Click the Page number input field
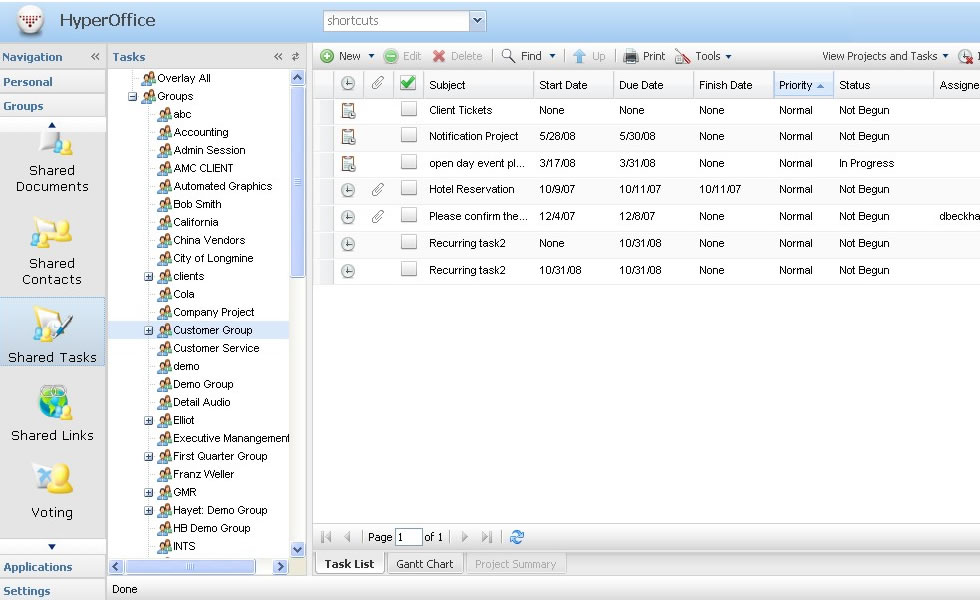The width and height of the screenshot is (980, 600). 408,537
